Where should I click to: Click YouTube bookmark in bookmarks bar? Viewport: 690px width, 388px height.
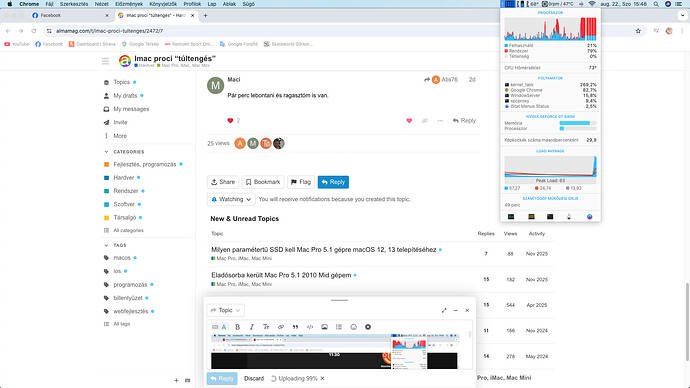click(x=17, y=44)
